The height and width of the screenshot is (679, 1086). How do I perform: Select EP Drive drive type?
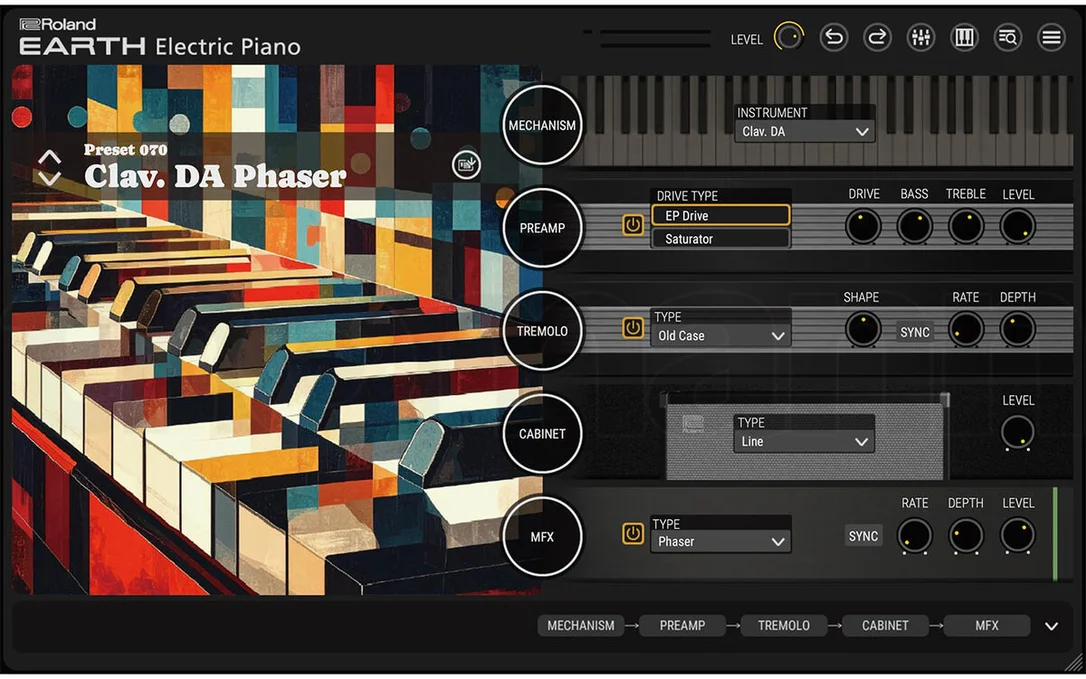point(720,215)
